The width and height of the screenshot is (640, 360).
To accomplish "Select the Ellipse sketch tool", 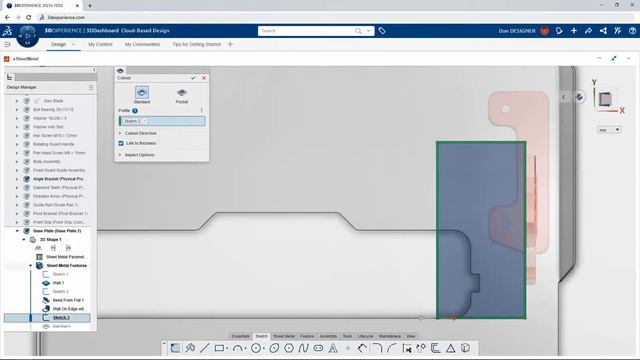I will 274,348.
